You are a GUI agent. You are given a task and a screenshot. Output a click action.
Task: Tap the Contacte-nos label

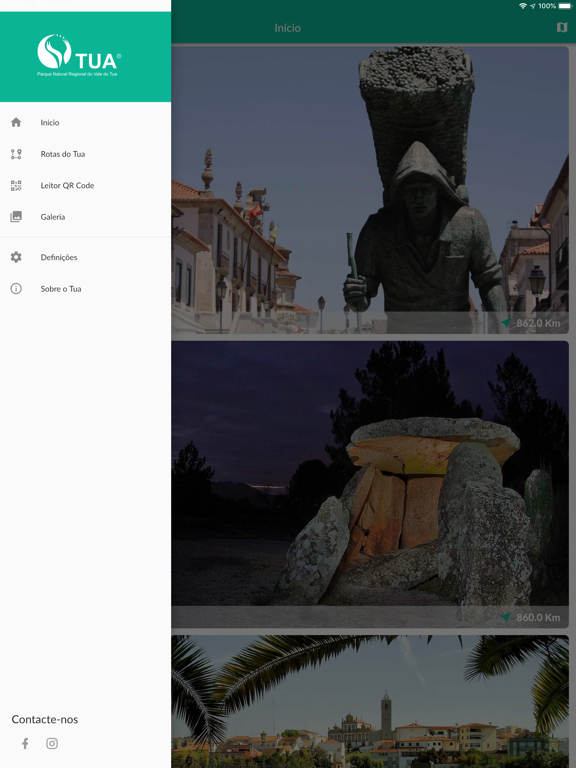(45, 719)
